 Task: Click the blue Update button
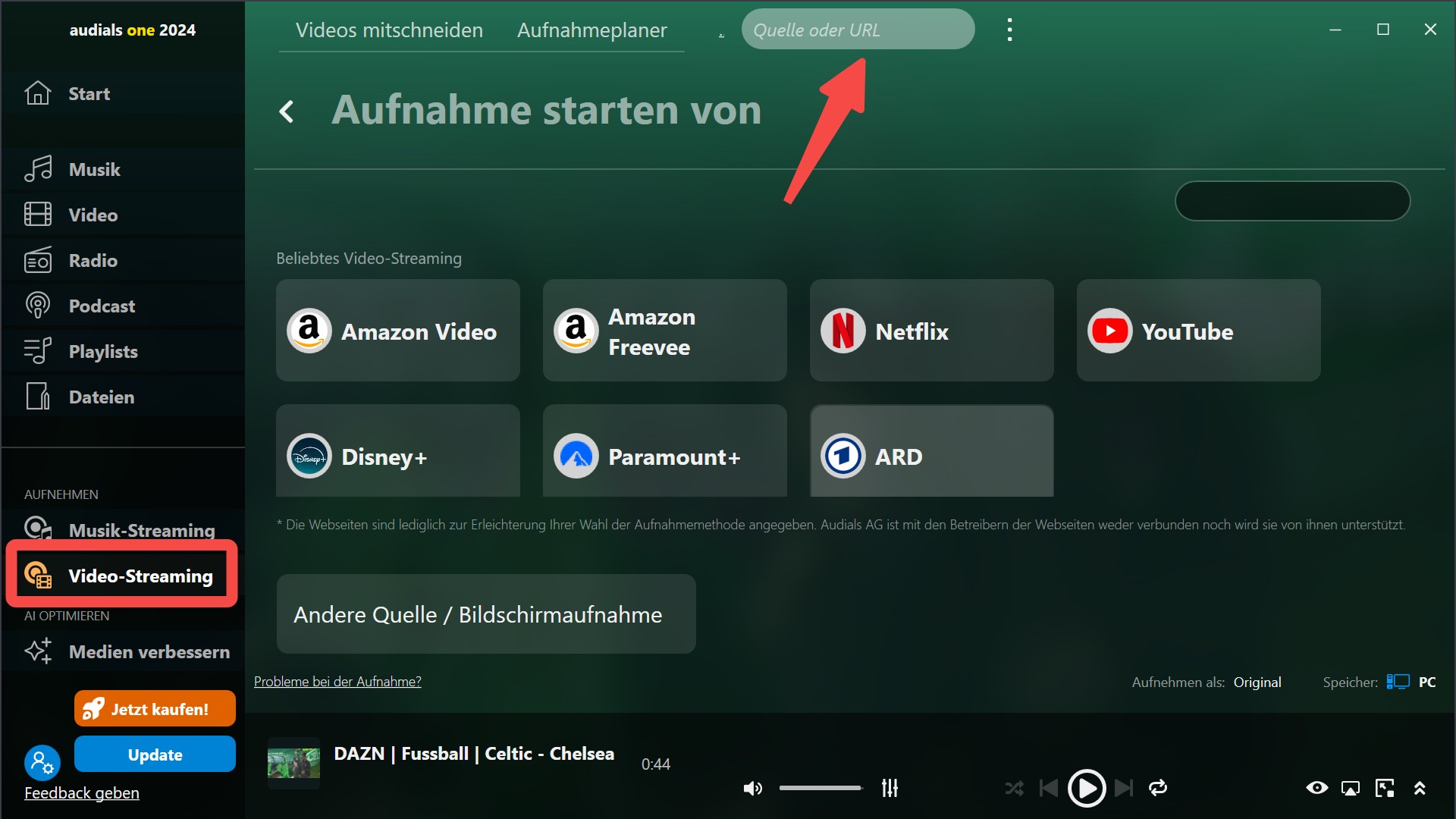155,755
